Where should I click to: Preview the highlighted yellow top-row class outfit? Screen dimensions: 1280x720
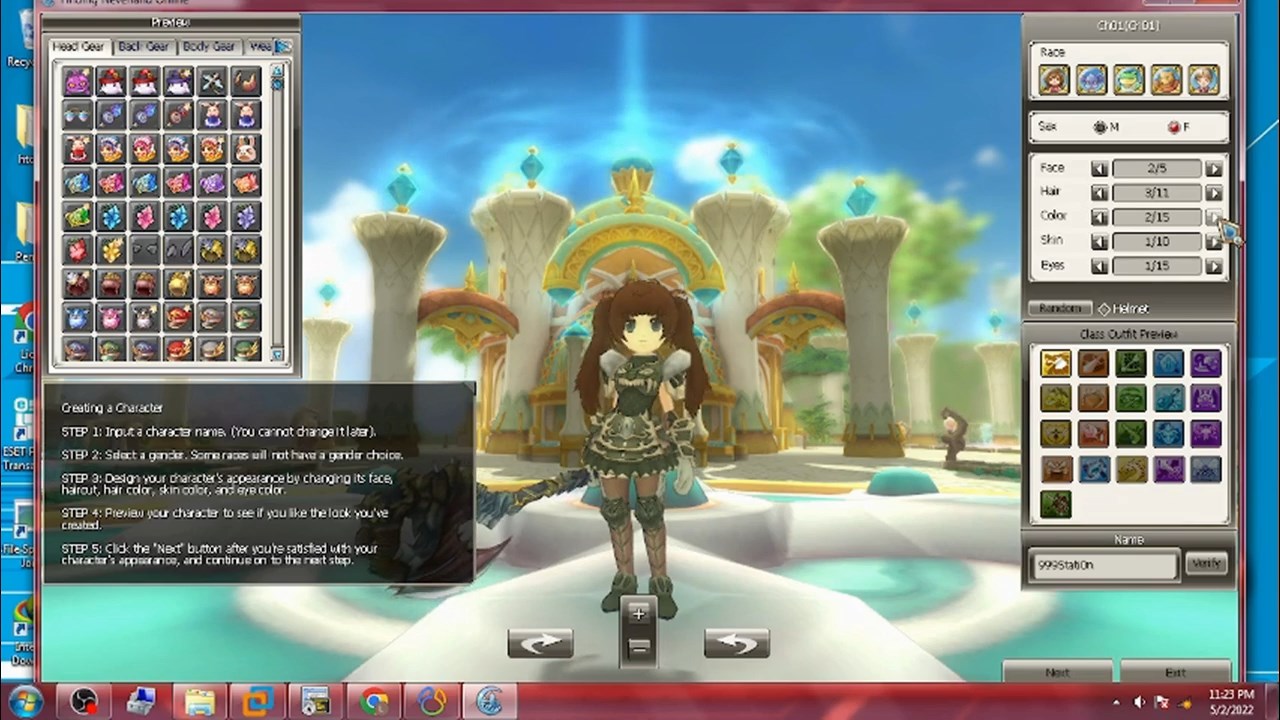coord(1056,364)
